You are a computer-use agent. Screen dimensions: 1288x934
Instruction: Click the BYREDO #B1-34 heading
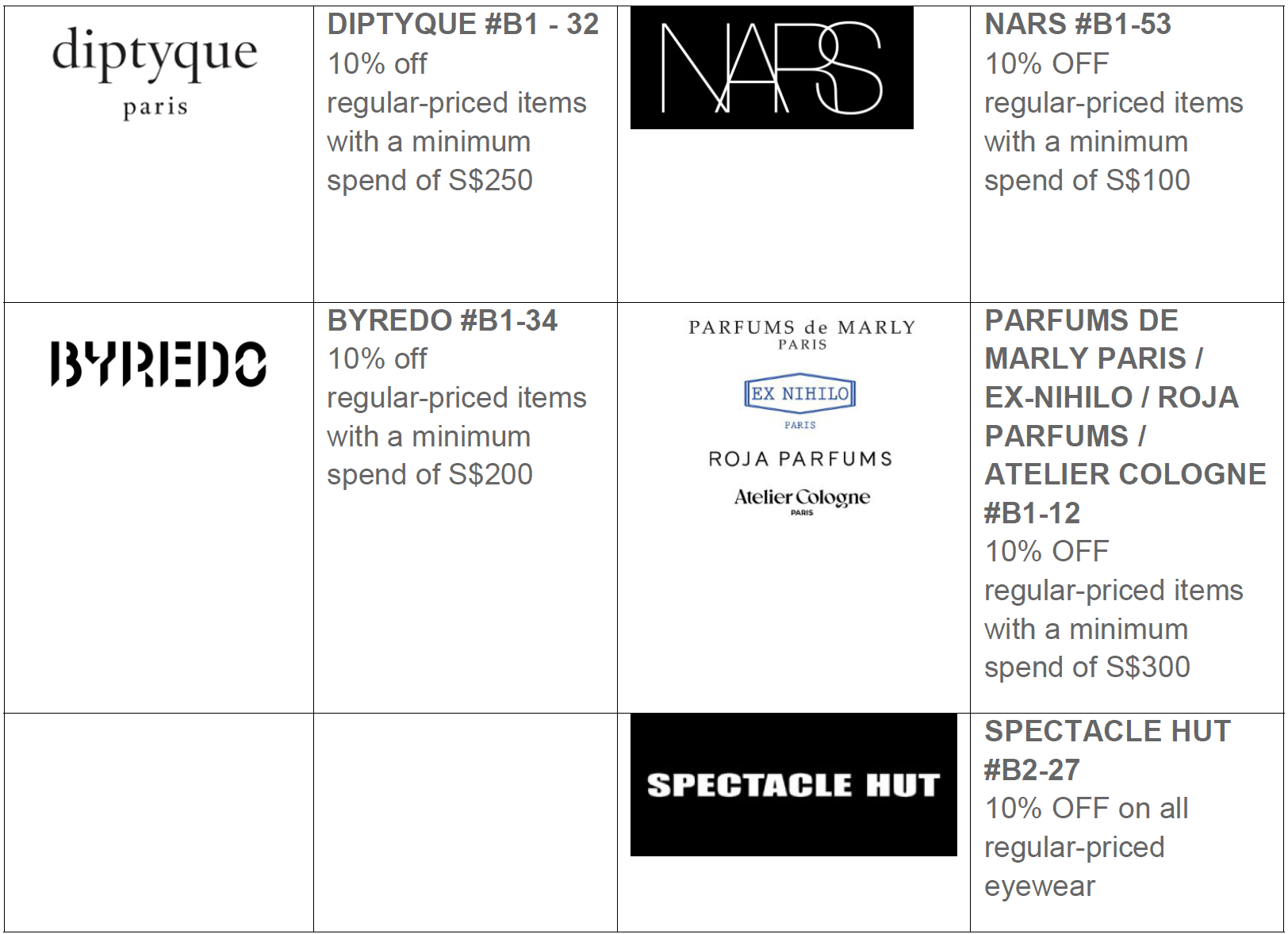tap(443, 321)
